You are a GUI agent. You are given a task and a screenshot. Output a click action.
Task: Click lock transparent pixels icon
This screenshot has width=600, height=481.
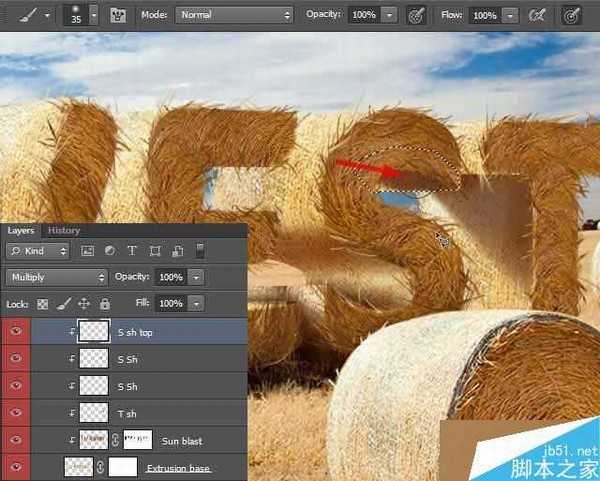click(x=42, y=303)
